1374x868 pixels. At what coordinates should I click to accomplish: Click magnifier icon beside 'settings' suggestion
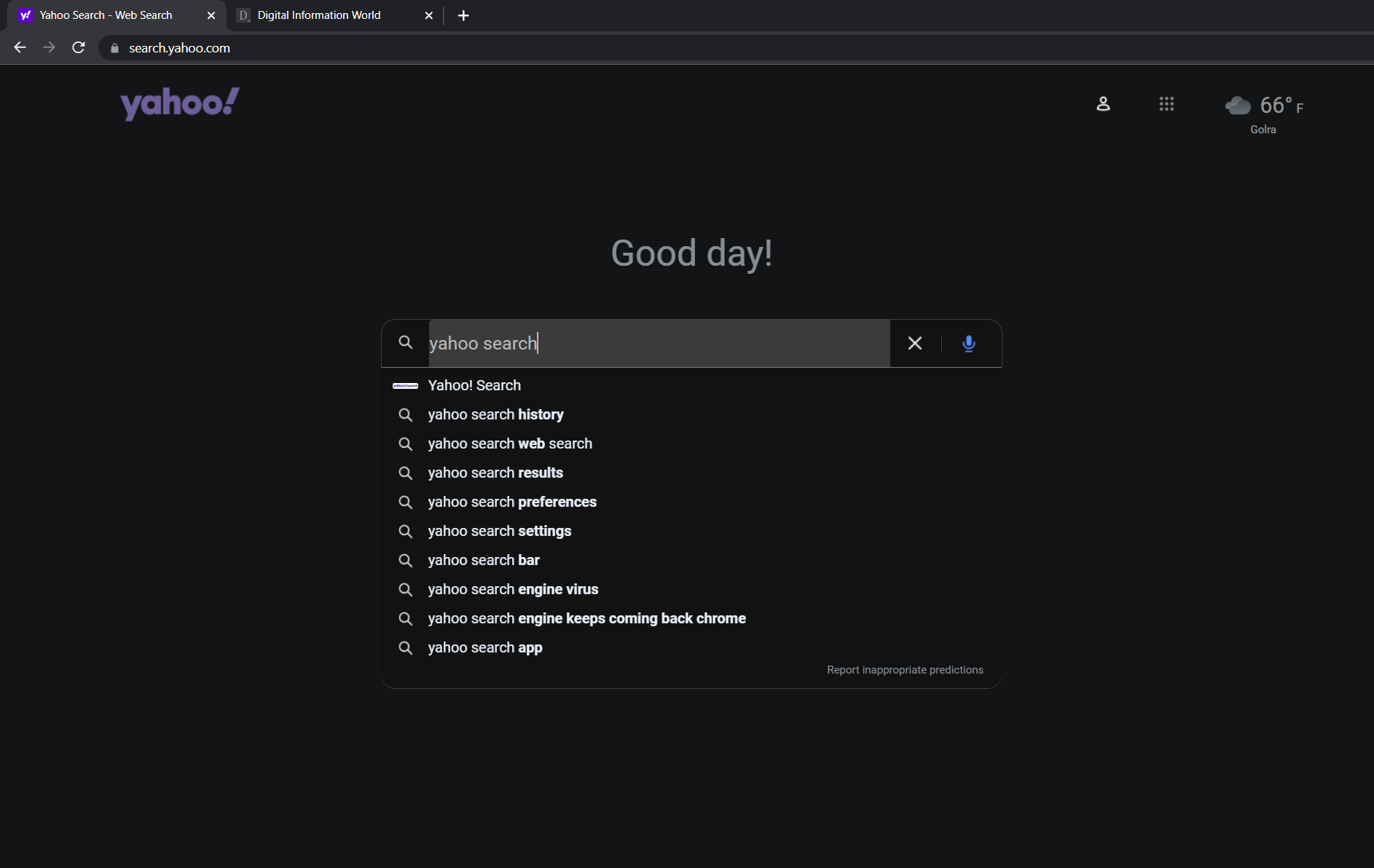tap(405, 531)
